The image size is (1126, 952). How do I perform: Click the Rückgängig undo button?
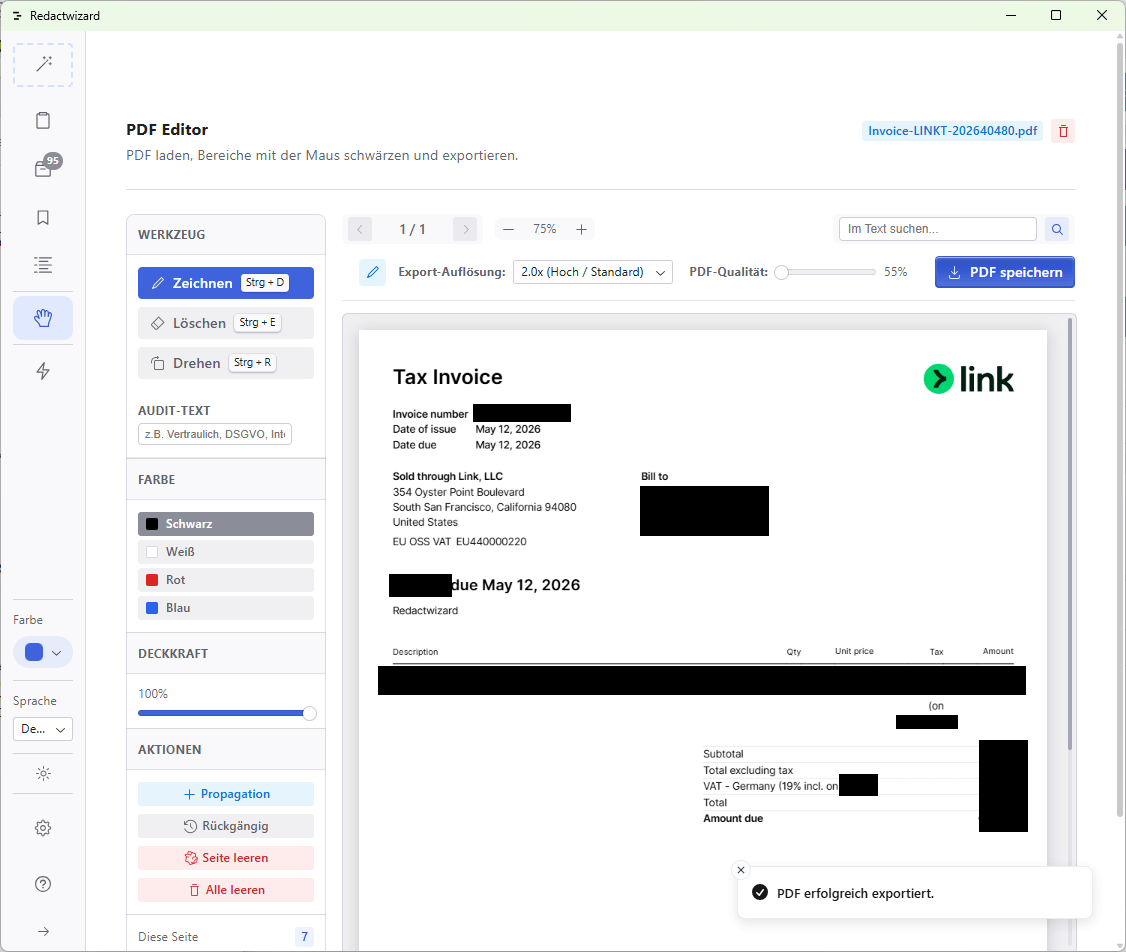click(225, 826)
